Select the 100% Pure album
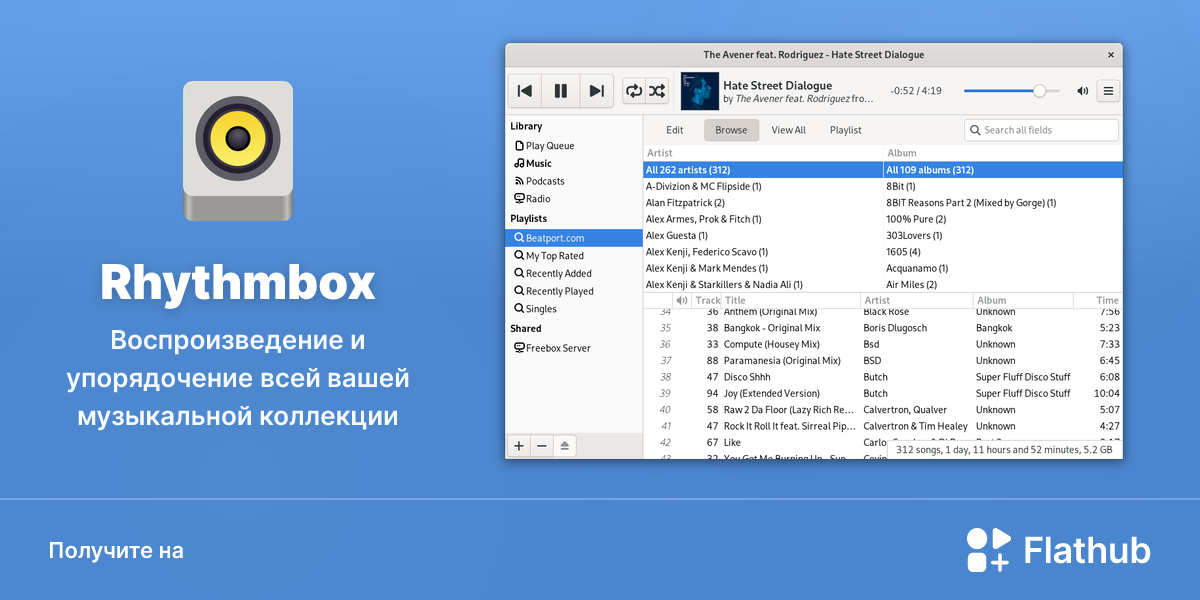This screenshot has width=1200, height=600. 1003,219
